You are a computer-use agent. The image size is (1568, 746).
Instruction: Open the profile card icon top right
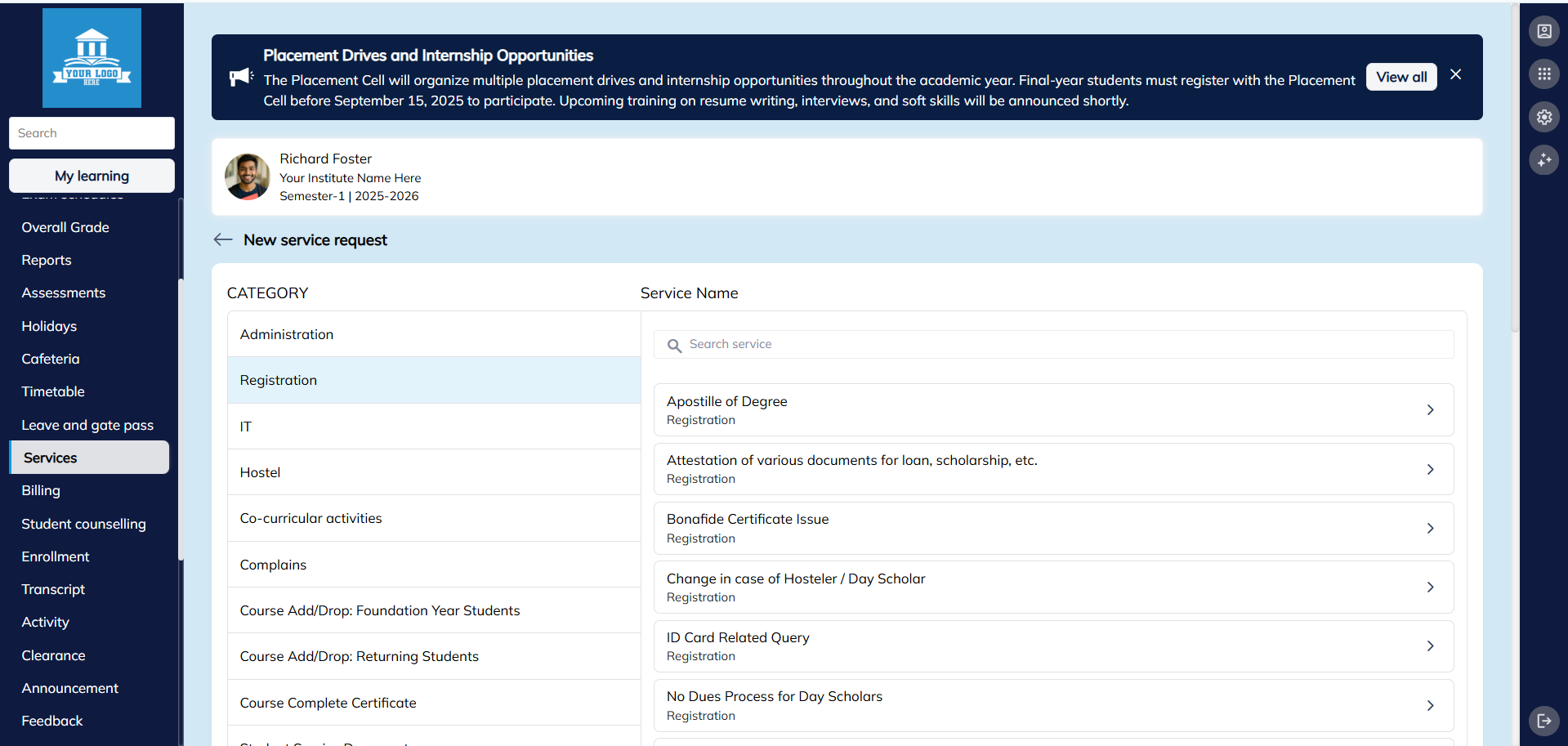[x=1543, y=31]
